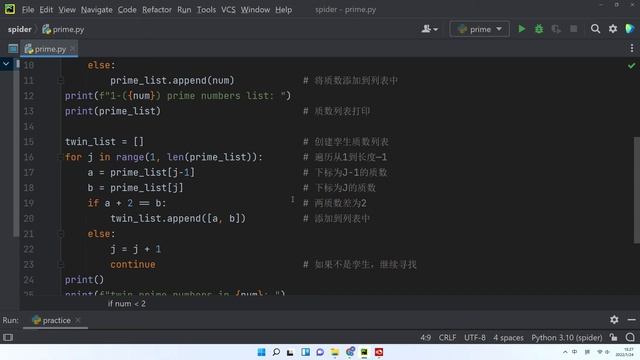
Task: Toggle the else block fold at line 21
Action: point(60,234)
